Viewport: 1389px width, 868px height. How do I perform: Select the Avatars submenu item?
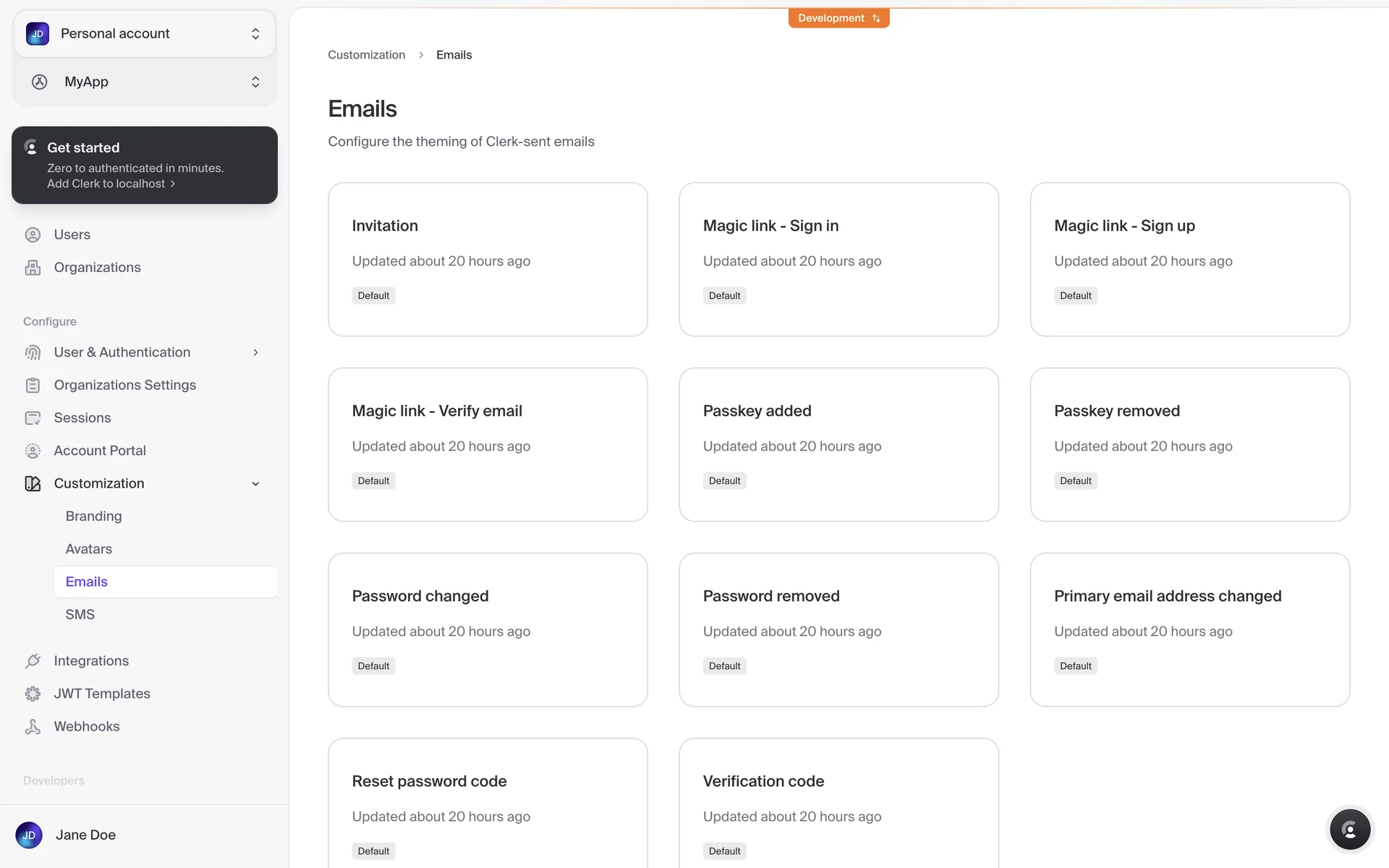tap(88, 549)
